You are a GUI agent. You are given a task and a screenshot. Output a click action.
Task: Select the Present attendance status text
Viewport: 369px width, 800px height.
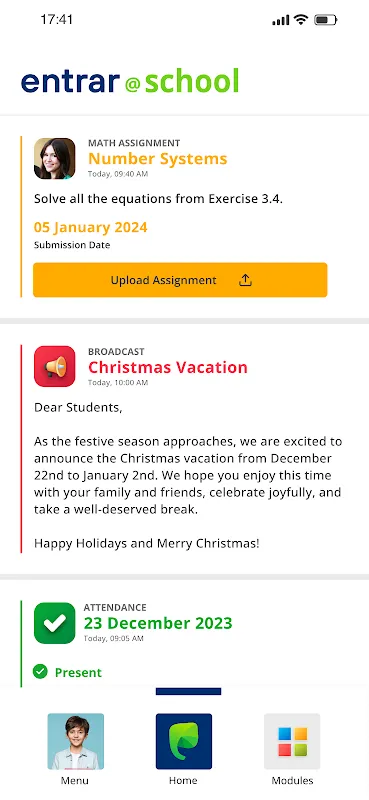(78, 672)
